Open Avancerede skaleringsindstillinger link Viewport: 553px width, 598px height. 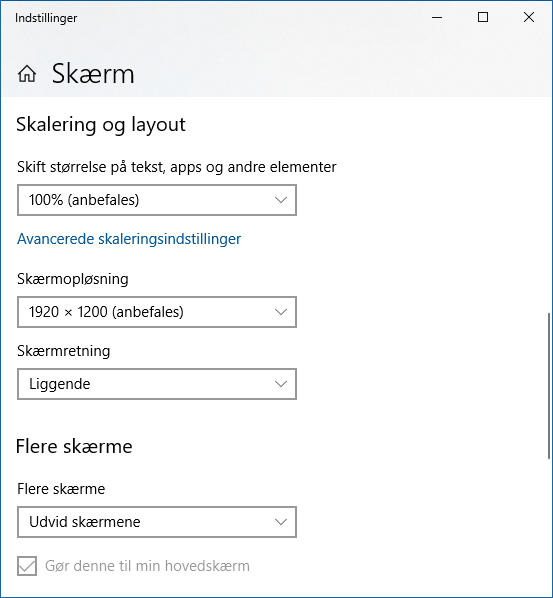click(129, 239)
